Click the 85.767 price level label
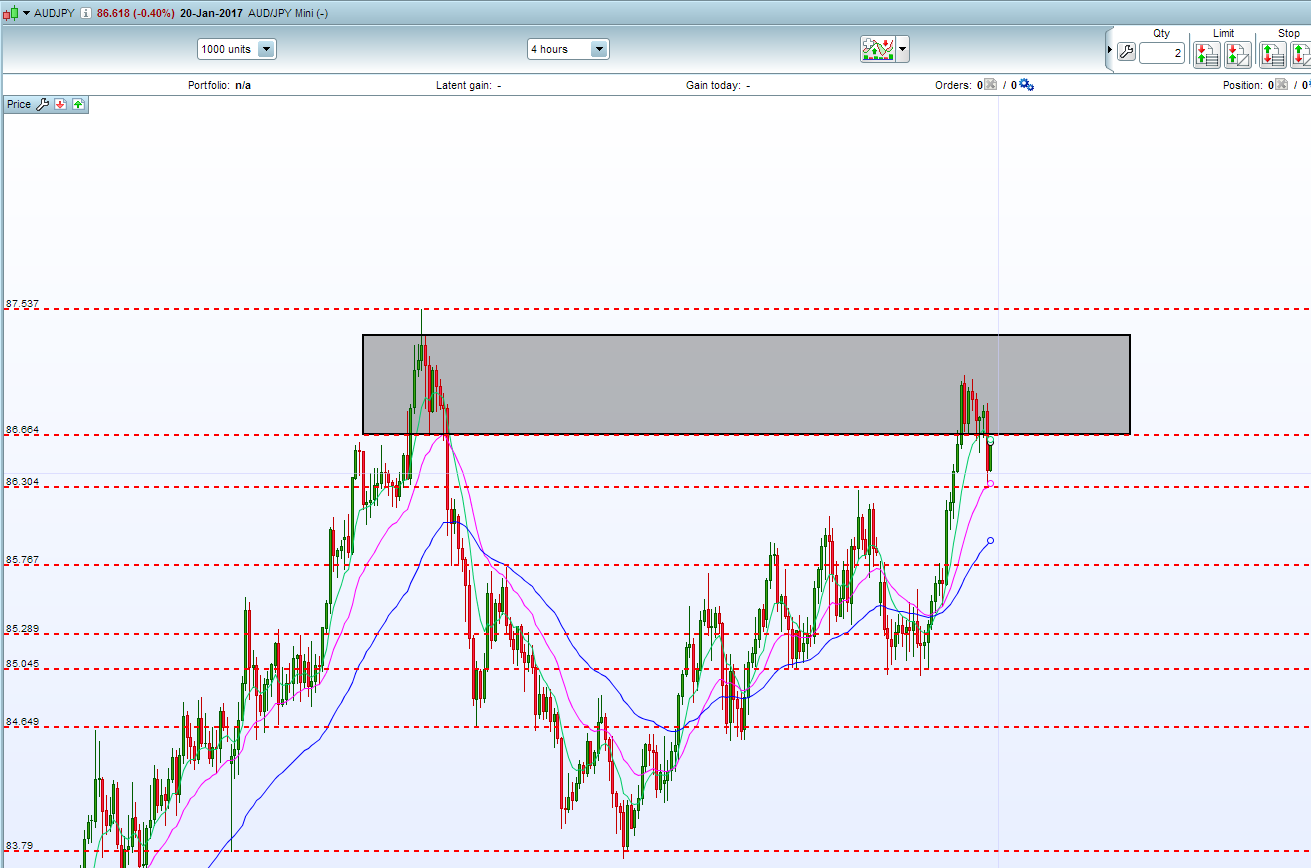This screenshot has height=868, width=1311. pos(22,559)
